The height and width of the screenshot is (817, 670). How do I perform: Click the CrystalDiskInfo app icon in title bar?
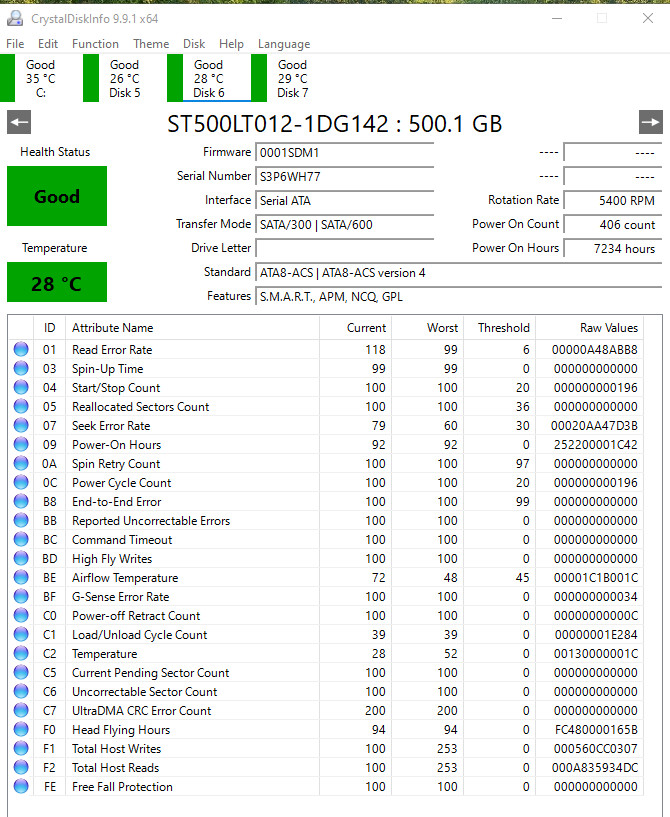(x=15, y=19)
